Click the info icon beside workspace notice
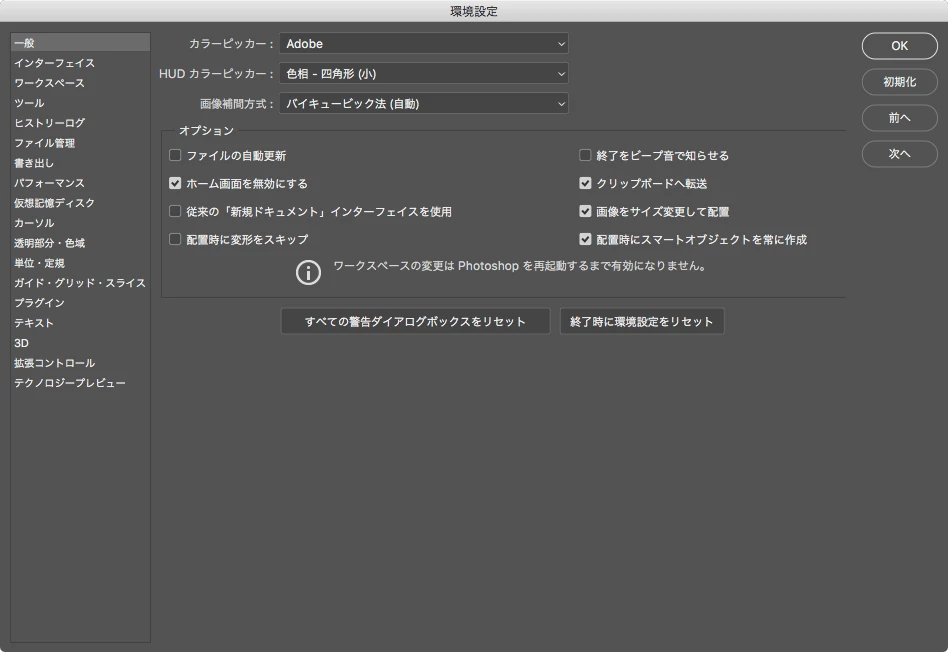Screen dimensions: 948x652 click(x=308, y=273)
